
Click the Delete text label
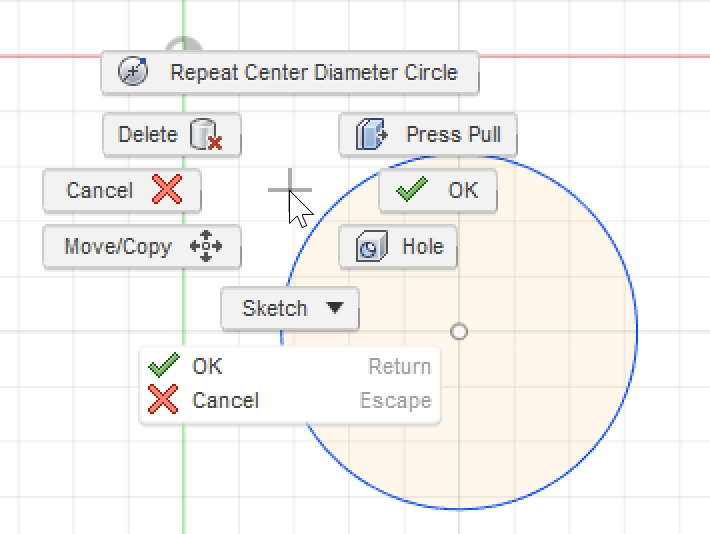click(148, 135)
